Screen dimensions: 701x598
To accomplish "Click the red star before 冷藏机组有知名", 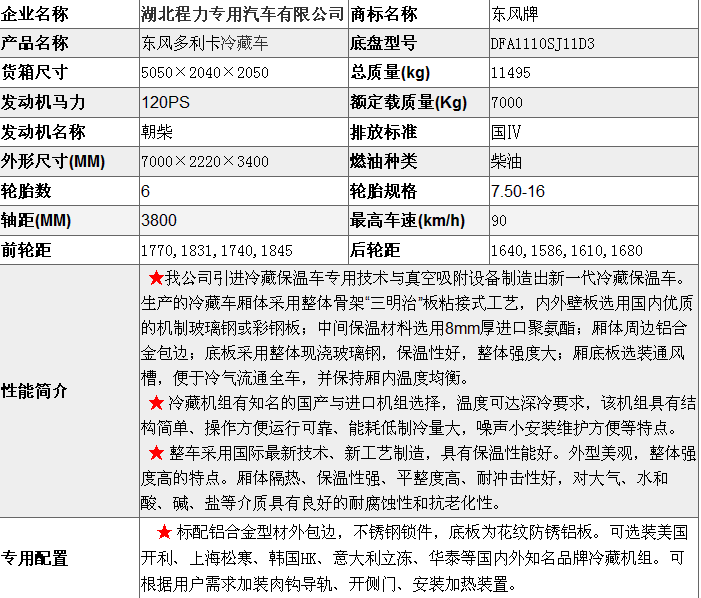I will click(156, 403).
